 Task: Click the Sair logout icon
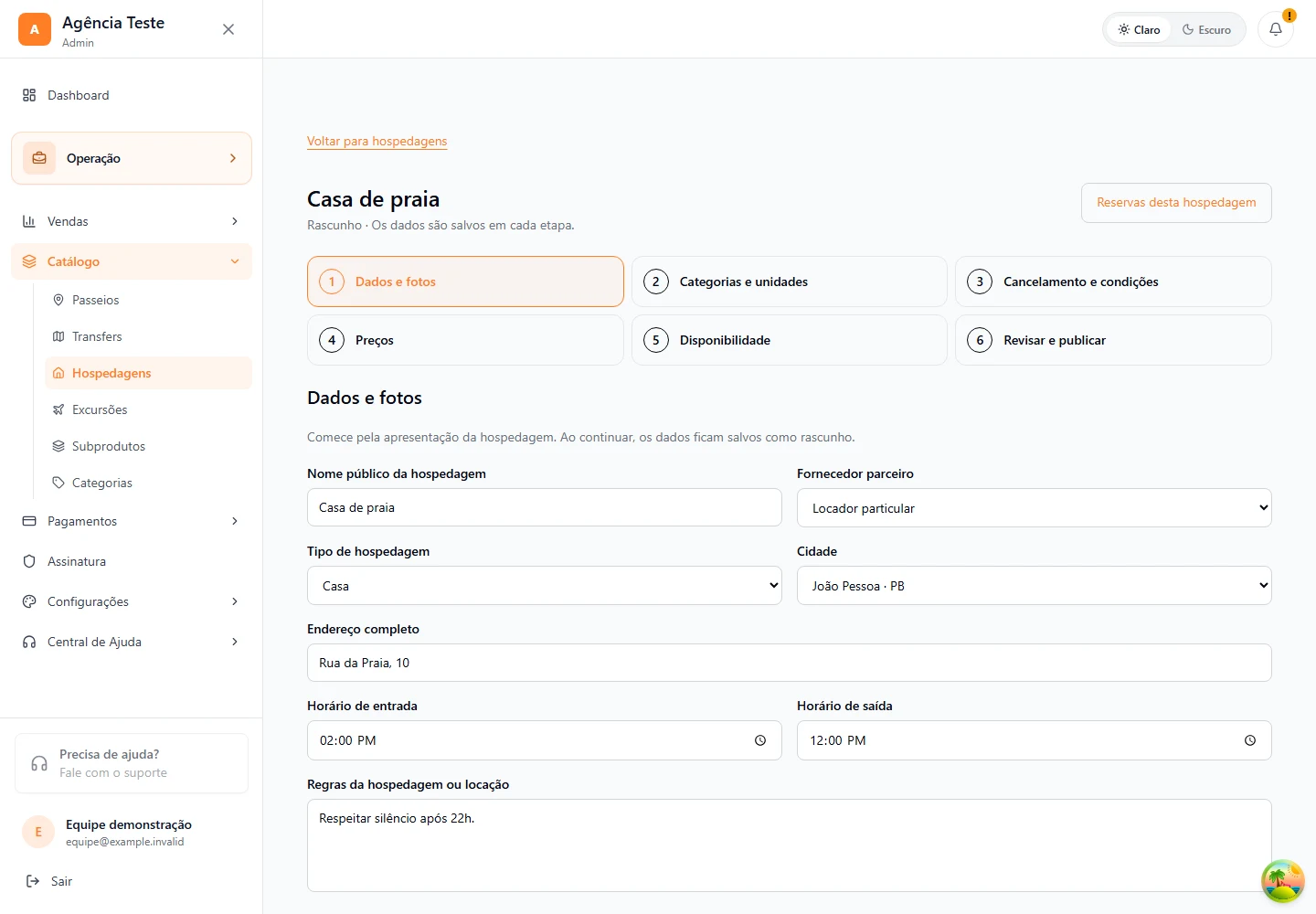point(33,881)
